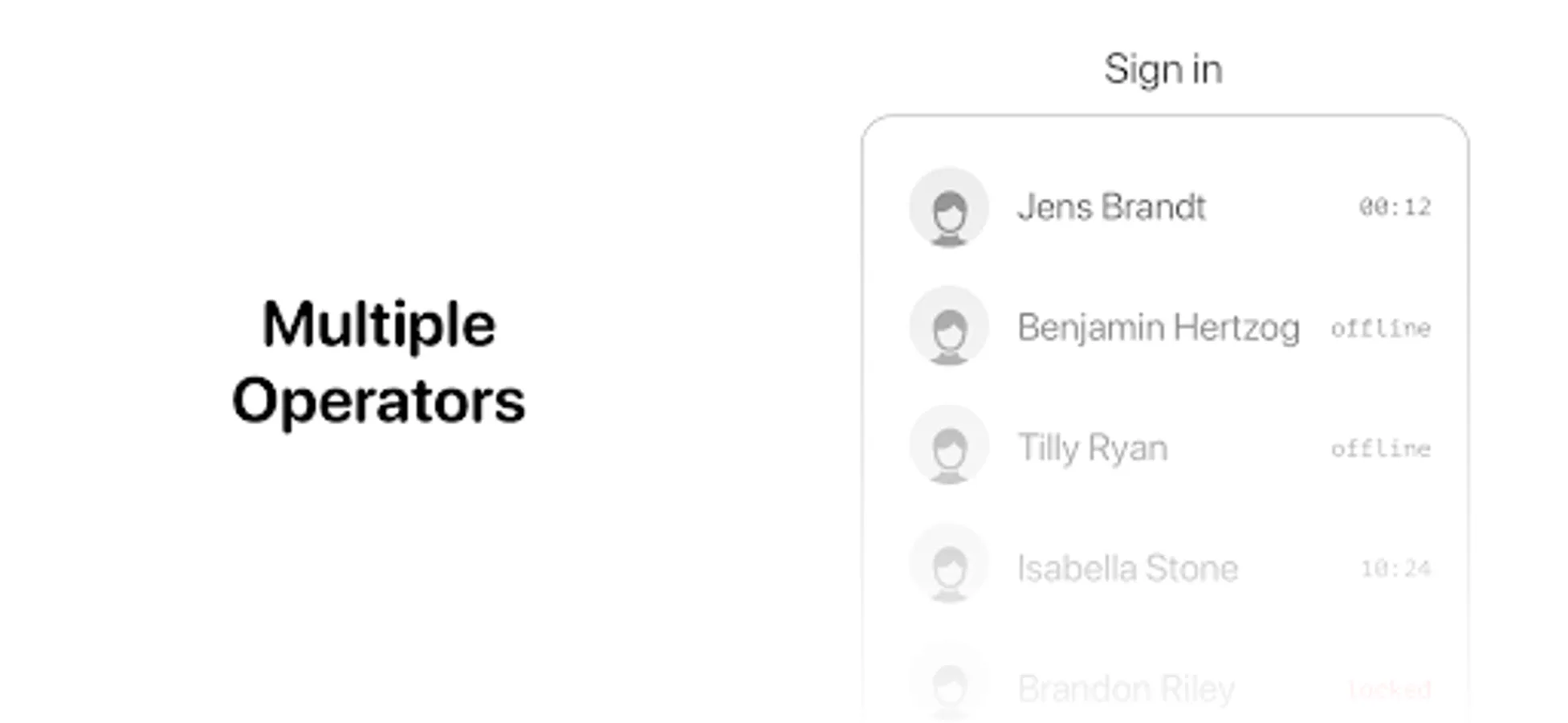Click the empty gap between Tilly Ryan and offline

pyautogui.click(x=1248, y=447)
